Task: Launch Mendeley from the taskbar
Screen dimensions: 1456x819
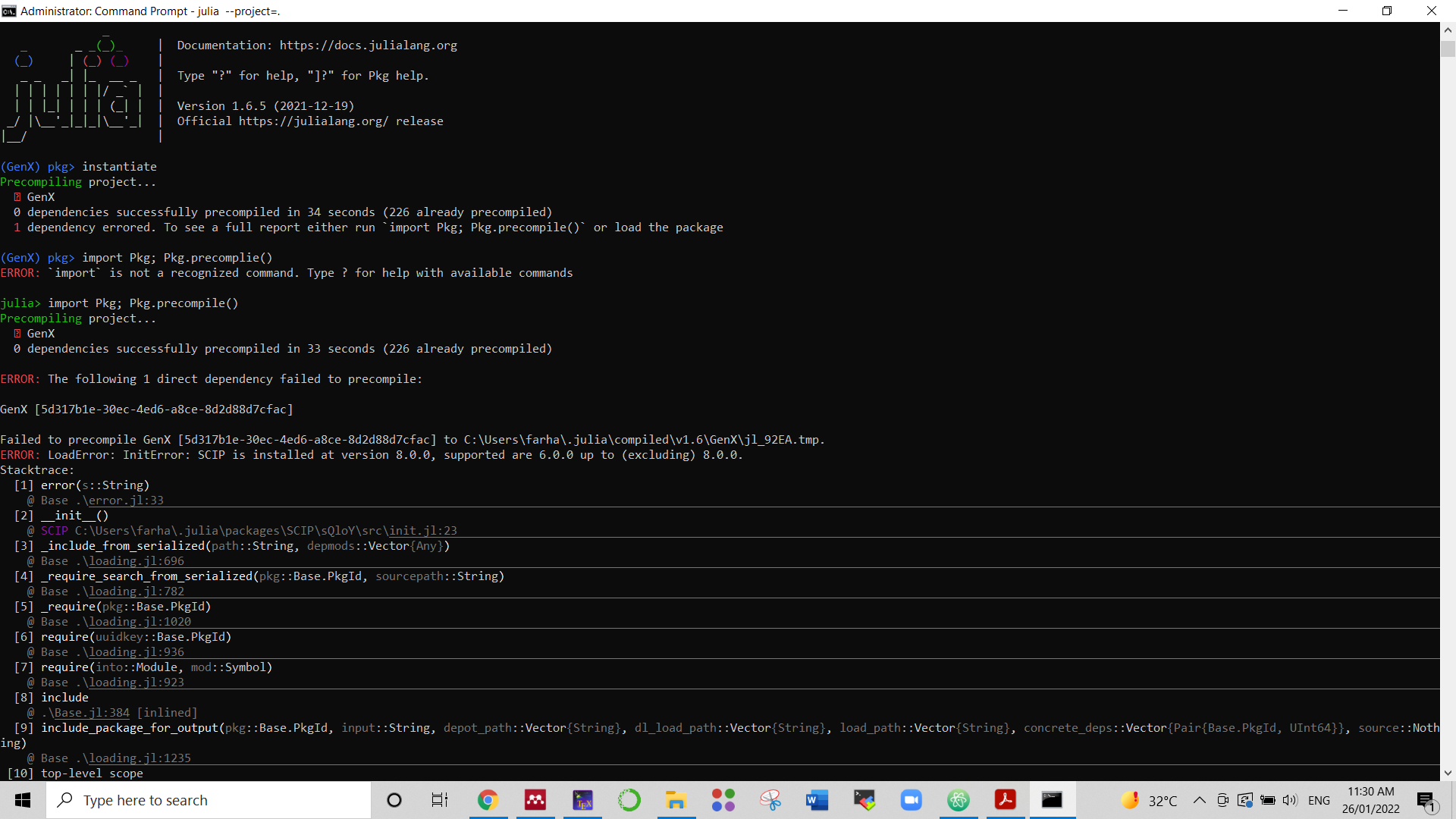Action: click(x=535, y=800)
